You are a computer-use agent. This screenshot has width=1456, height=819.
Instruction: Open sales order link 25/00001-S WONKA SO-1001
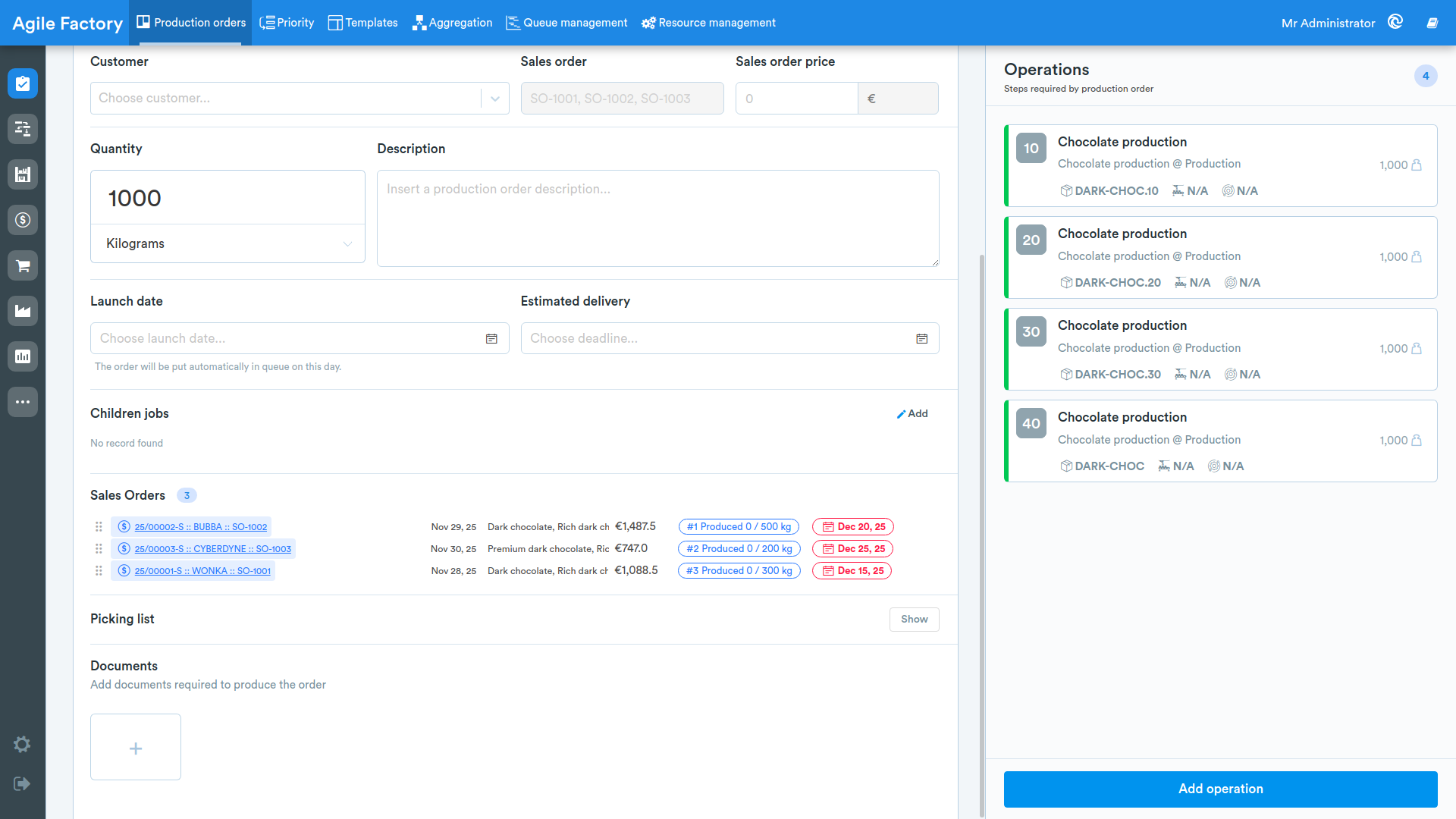point(202,570)
